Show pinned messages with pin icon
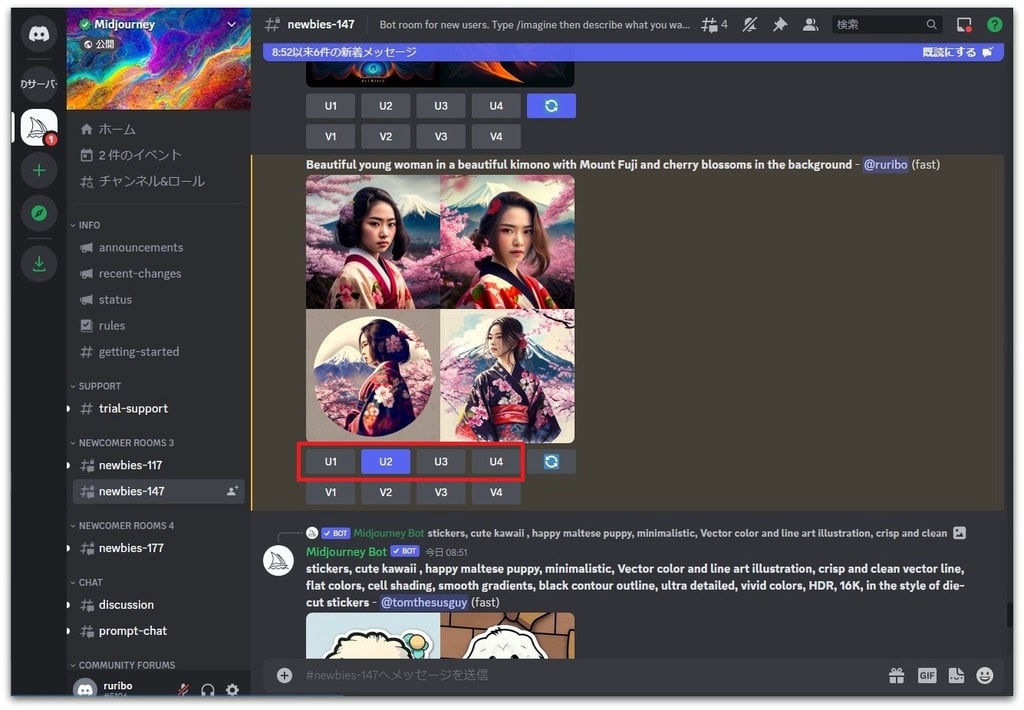 780,25
